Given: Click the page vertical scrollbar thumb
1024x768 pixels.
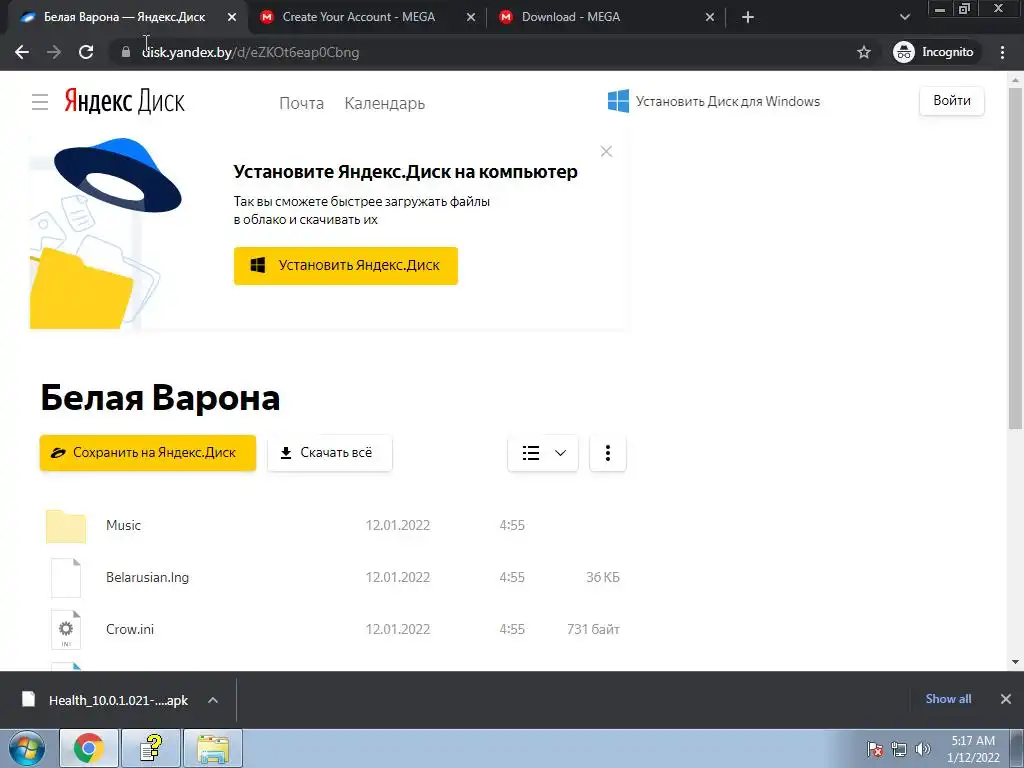Looking at the screenshot, I should tap(1015, 259).
